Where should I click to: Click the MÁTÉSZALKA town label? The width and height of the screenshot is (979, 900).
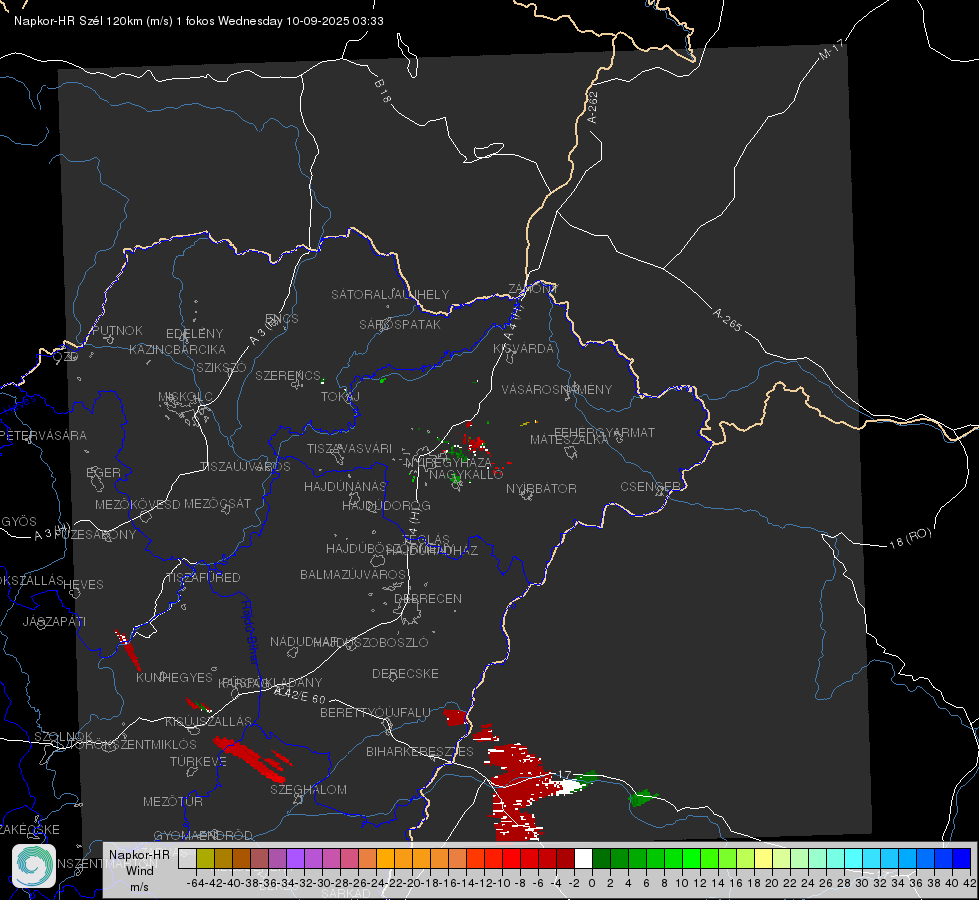click(x=569, y=440)
